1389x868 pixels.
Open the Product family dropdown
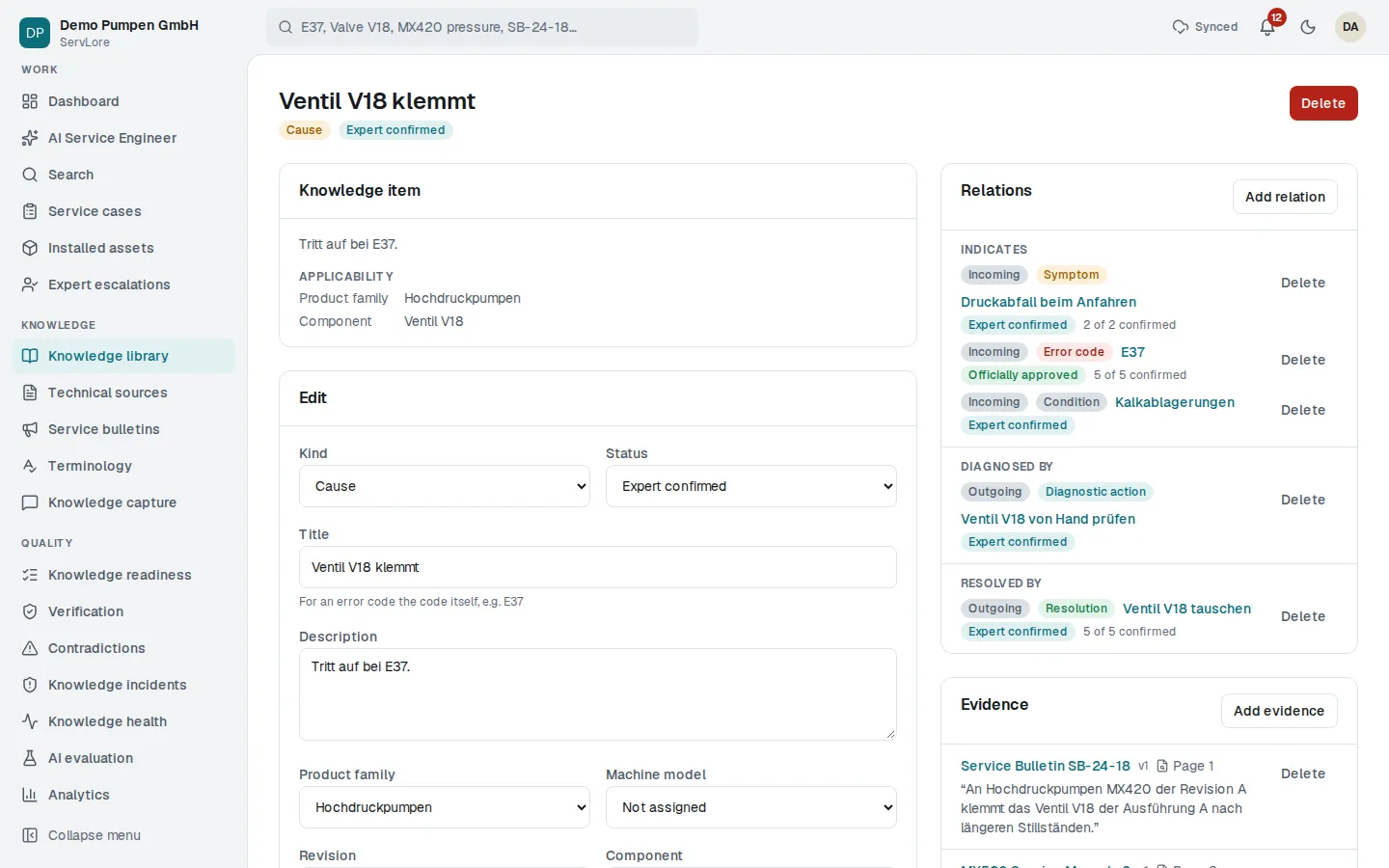[445, 807]
